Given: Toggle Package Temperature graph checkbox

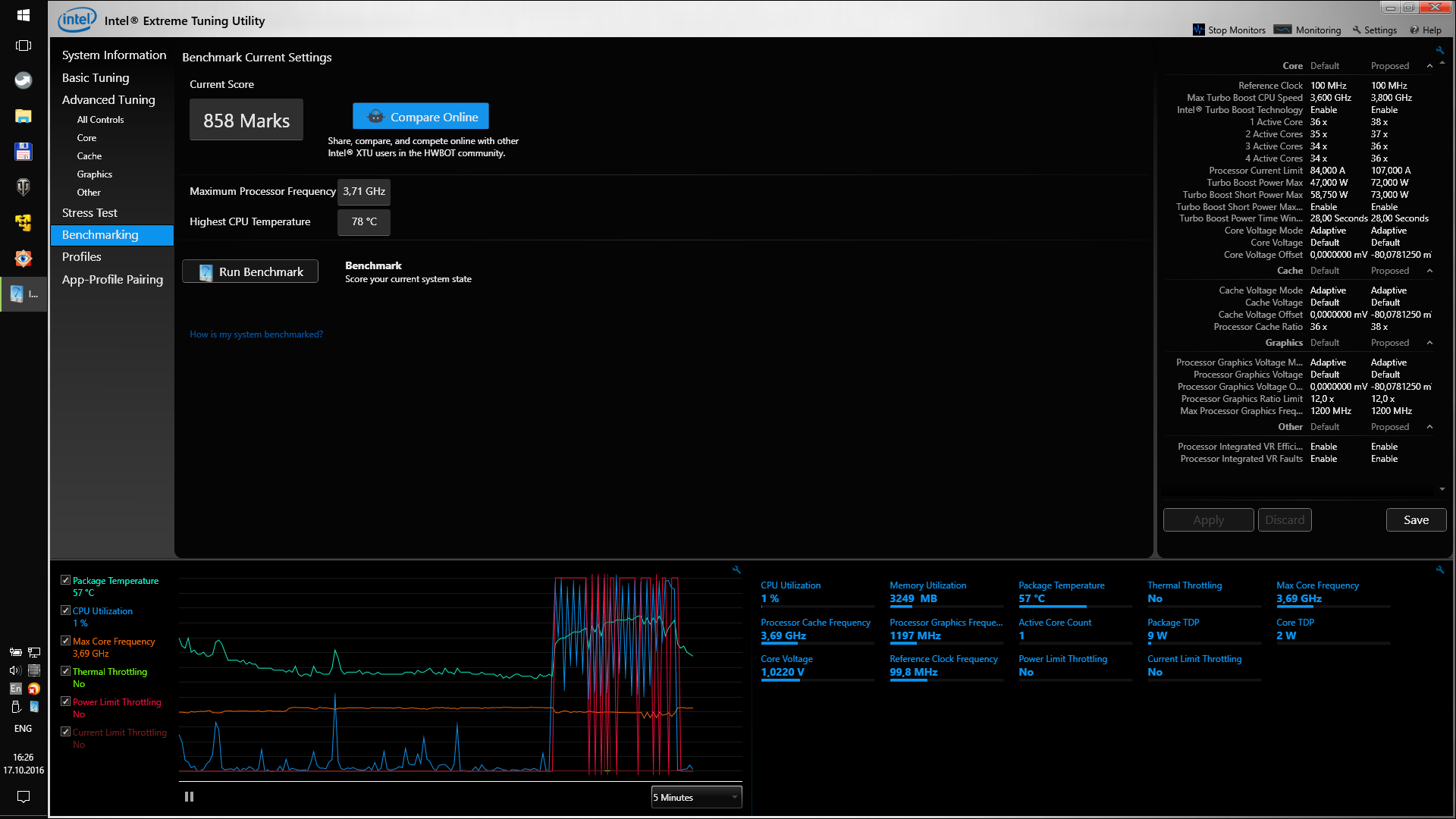Looking at the screenshot, I should point(65,580).
